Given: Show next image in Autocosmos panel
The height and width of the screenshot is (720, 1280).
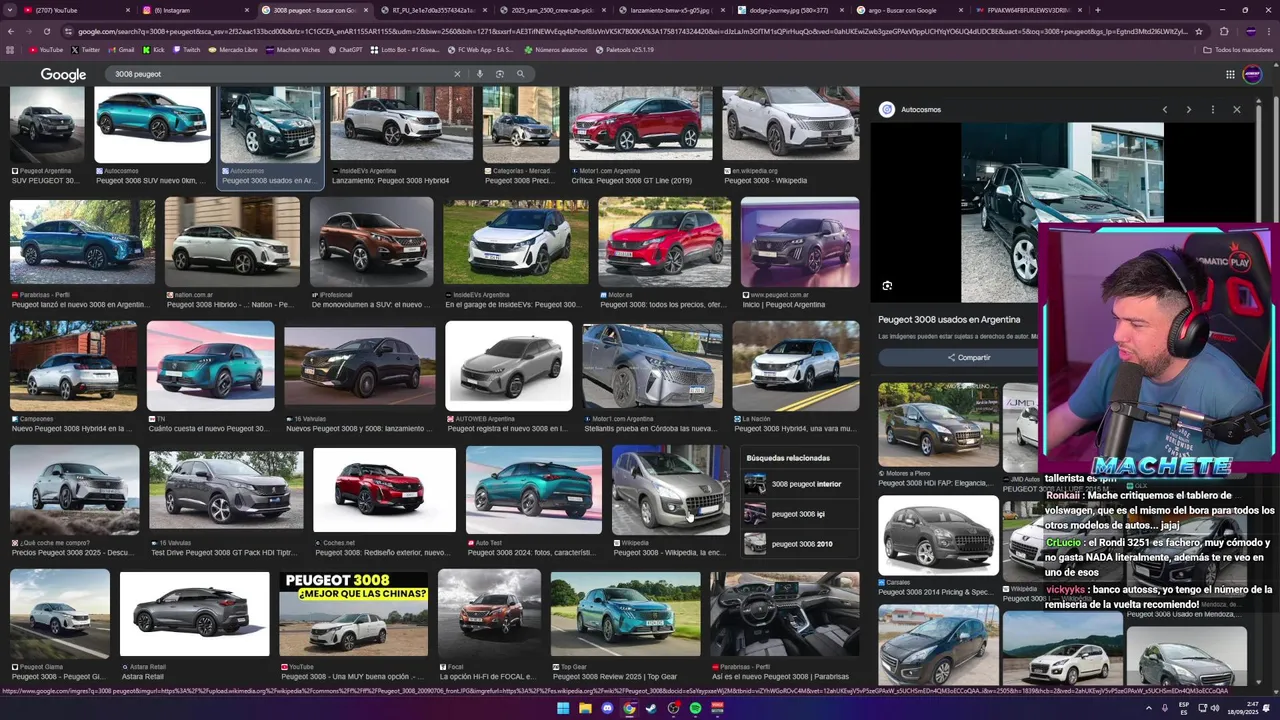Looking at the screenshot, I should (1189, 109).
